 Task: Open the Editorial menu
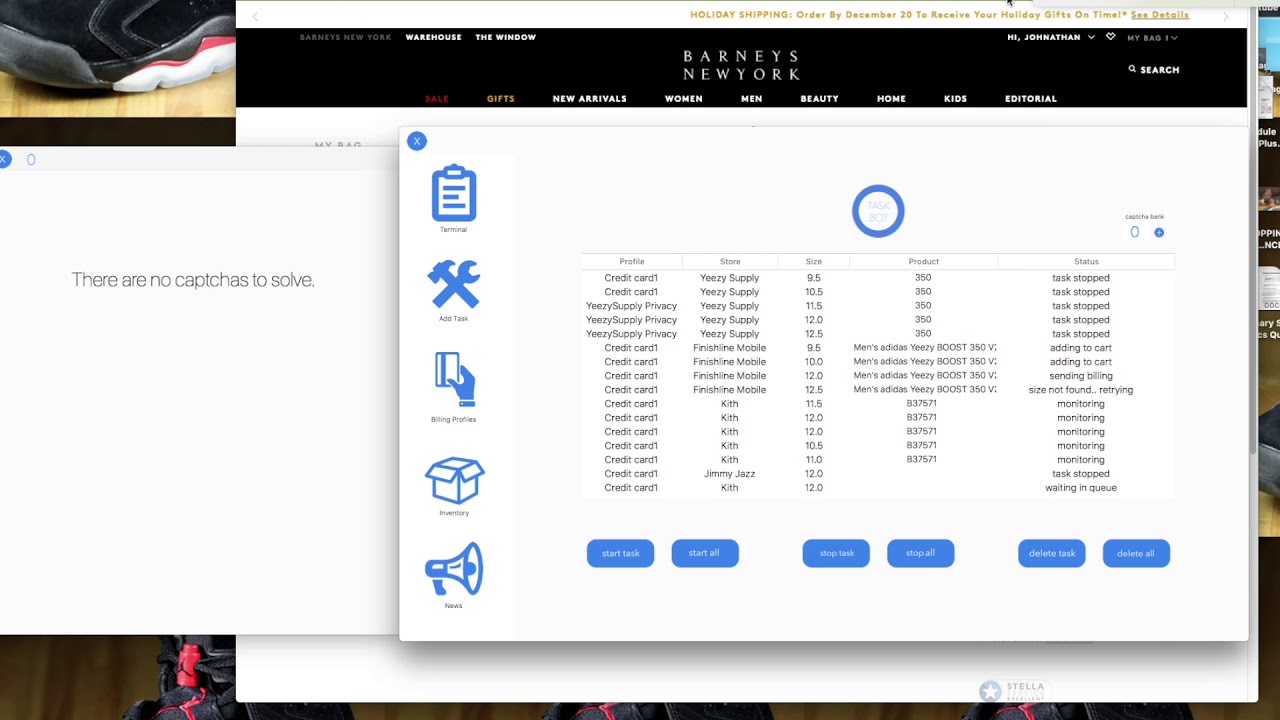[1030, 99]
